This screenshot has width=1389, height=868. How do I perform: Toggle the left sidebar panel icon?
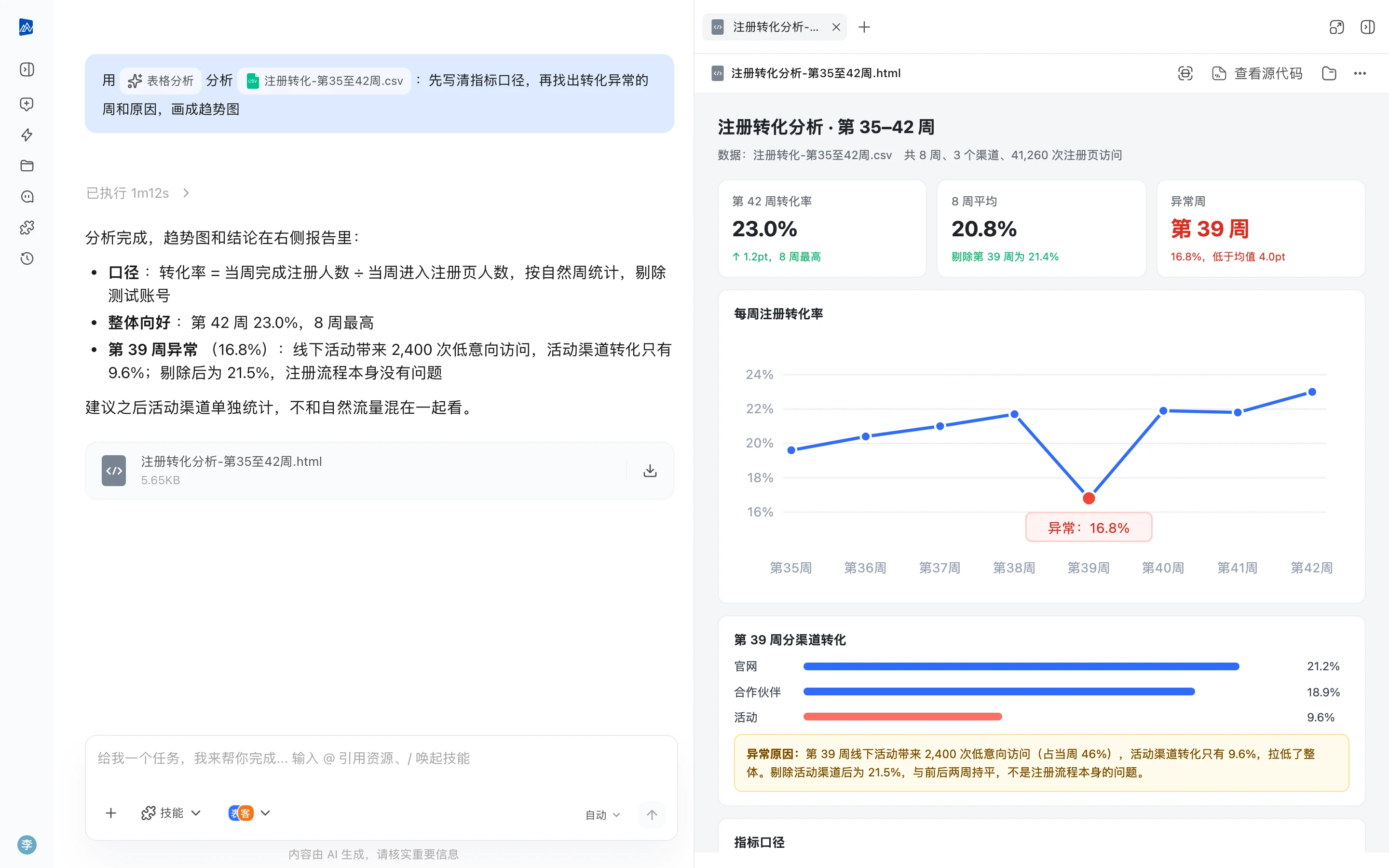[x=27, y=69]
